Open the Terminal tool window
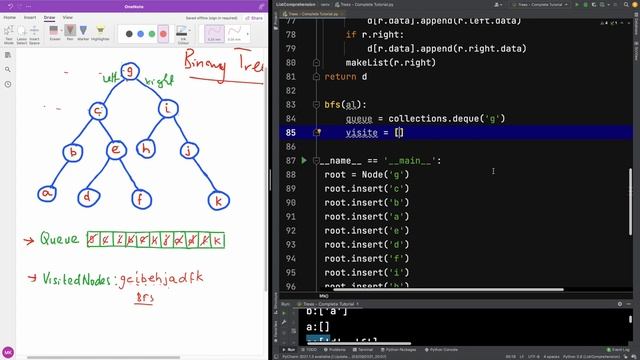Viewport: 640px width, 360px height. (x=363, y=350)
